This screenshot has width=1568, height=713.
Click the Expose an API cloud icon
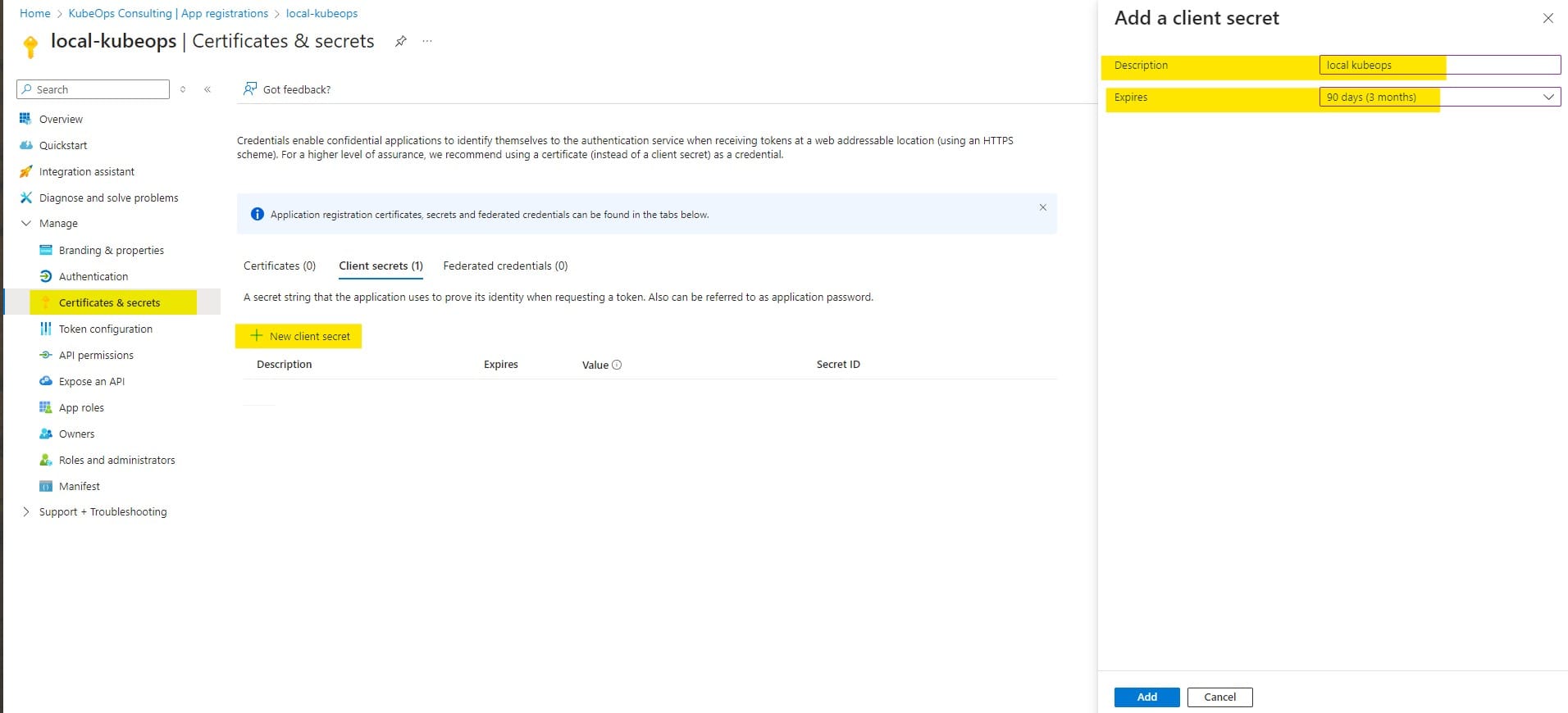click(46, 381)
